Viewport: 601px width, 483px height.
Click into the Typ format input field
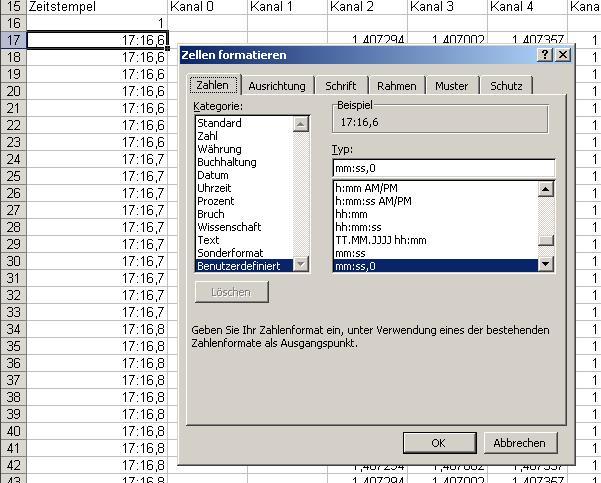pyautogui.click(x=443, y=168)
